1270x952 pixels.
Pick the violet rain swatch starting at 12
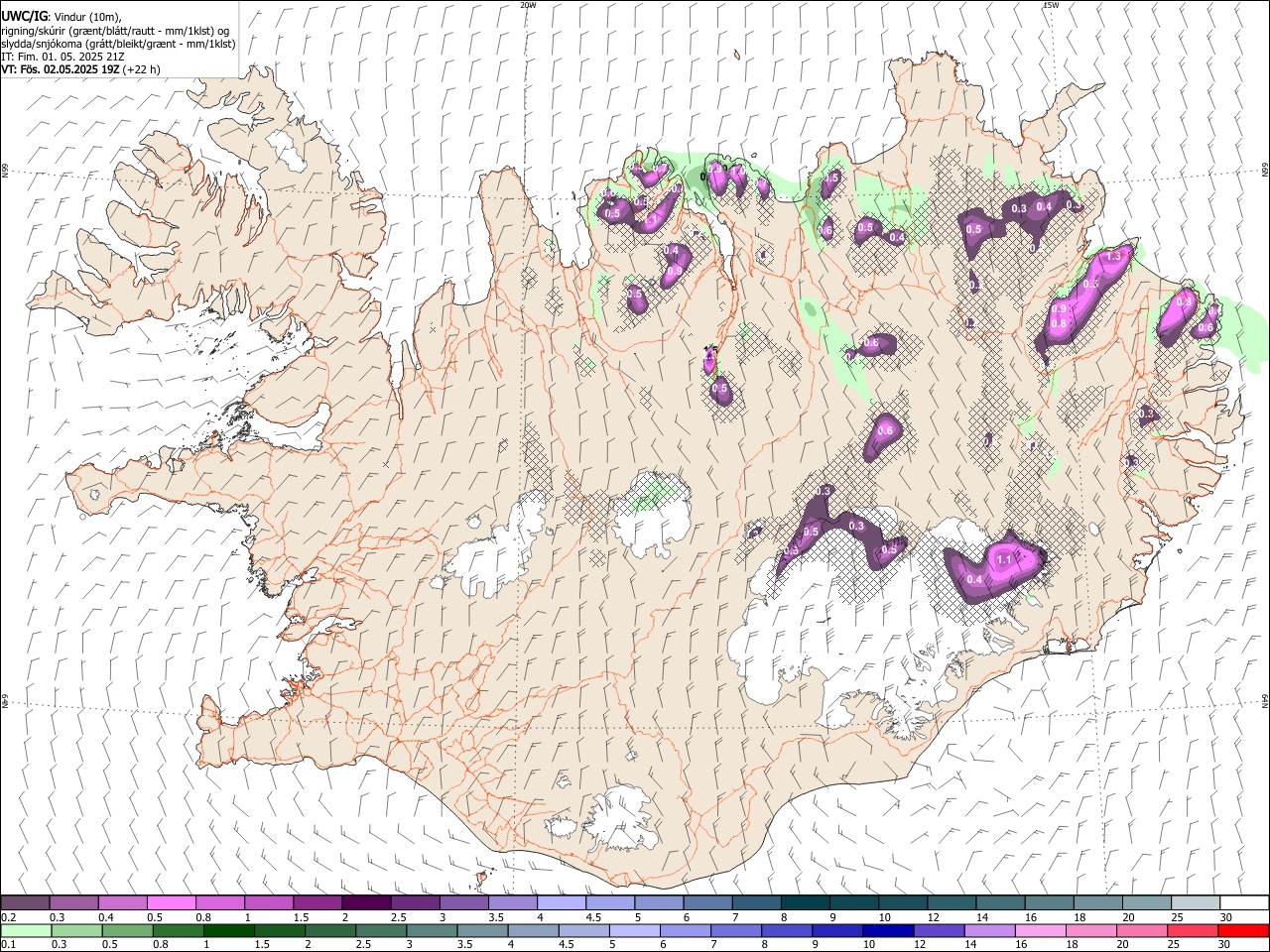point(939,930)
